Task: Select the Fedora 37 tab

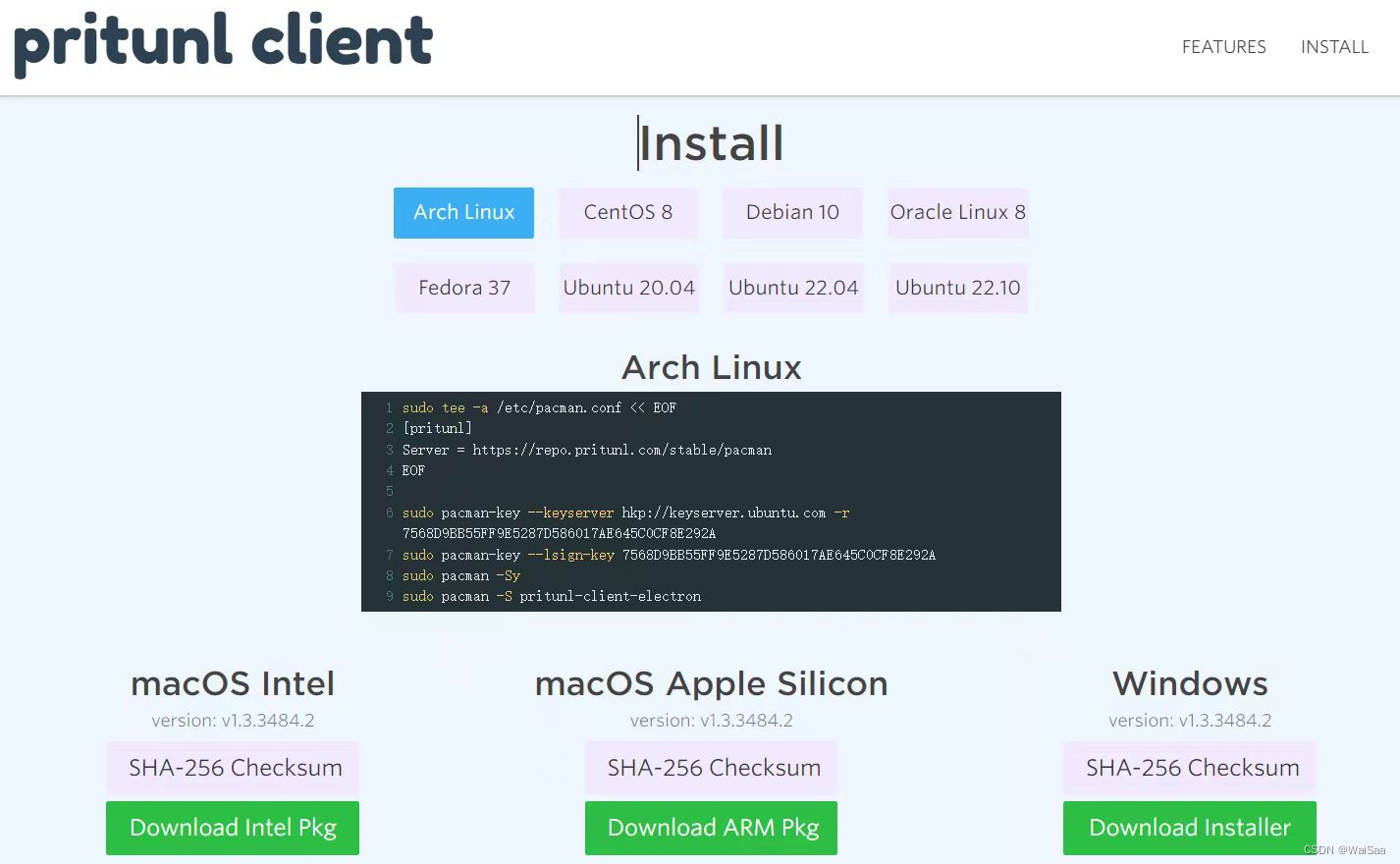Action: click(464, 288)
